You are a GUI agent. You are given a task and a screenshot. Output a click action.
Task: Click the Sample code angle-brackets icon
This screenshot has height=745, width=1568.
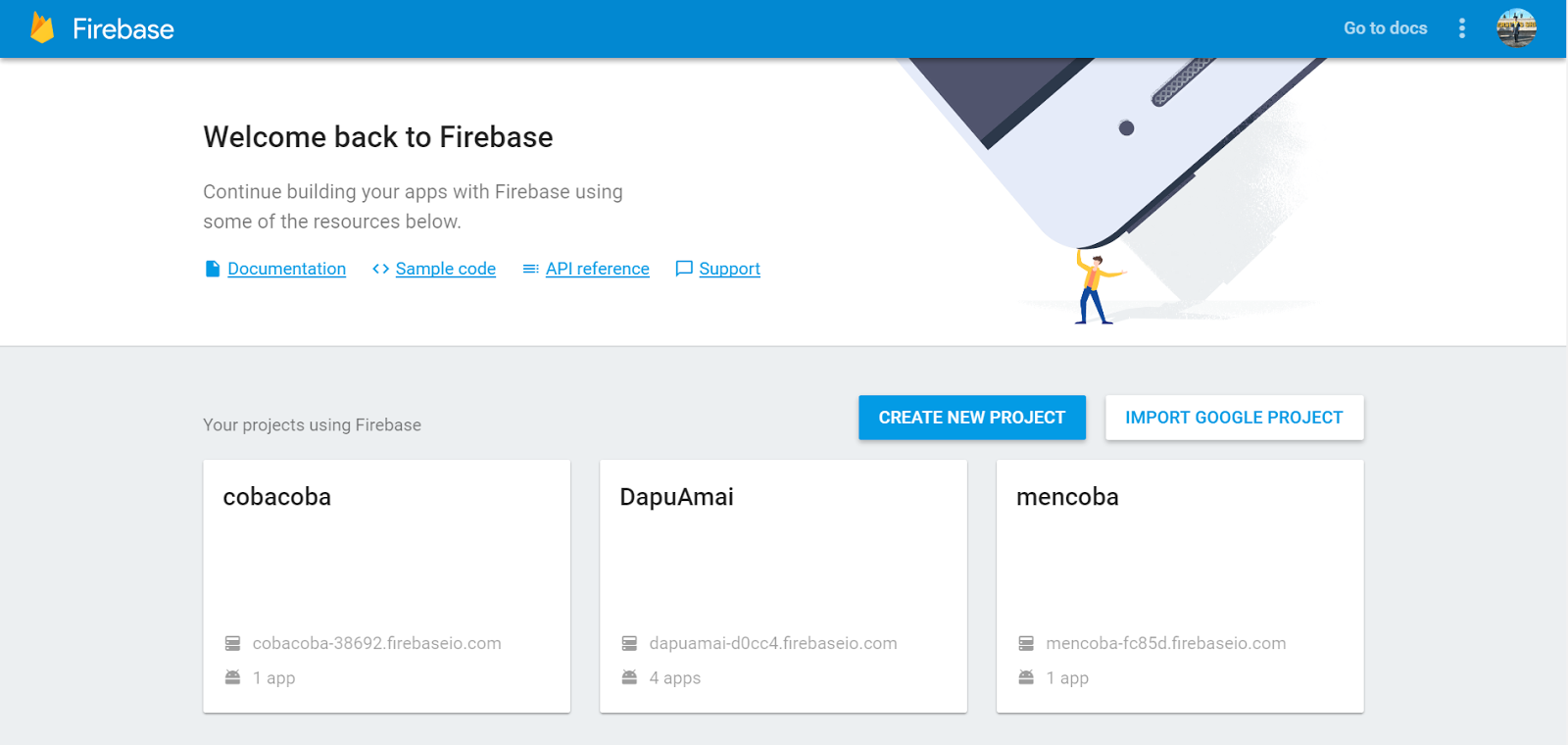(x=380, y=268)
